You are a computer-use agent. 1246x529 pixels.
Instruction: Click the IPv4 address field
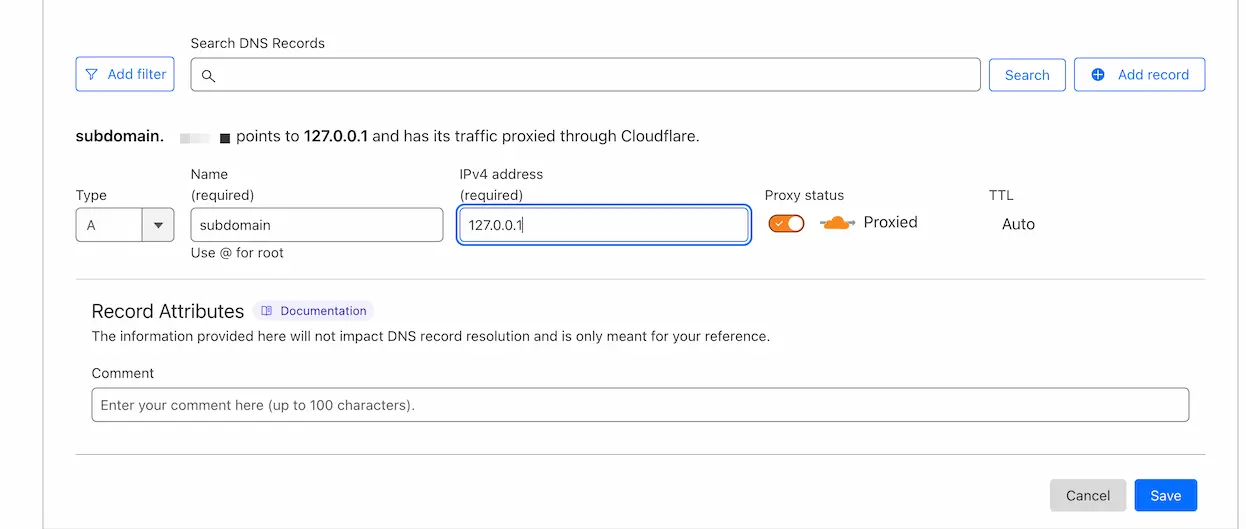(x=604, y=225)
